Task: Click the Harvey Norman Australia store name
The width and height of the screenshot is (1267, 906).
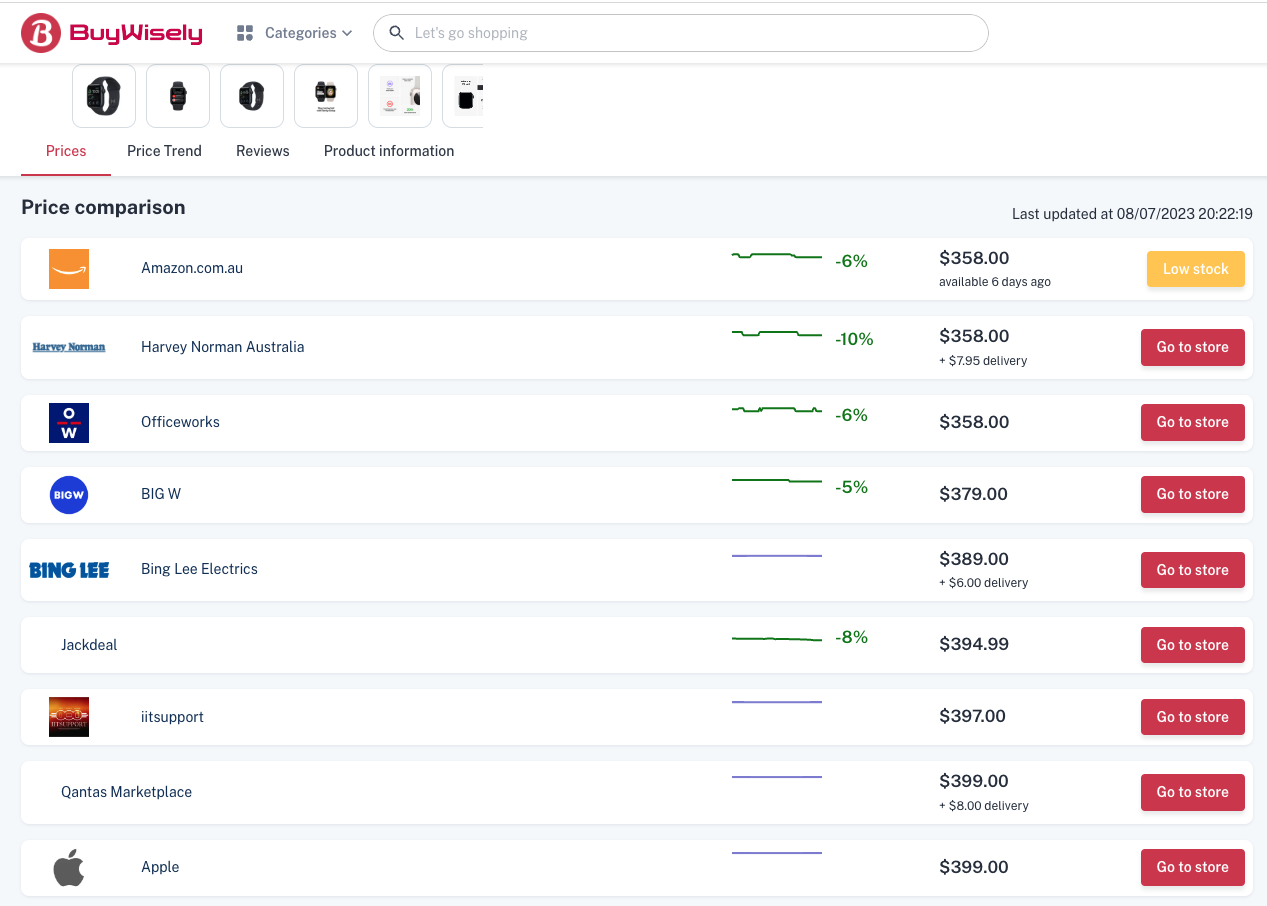Action: (223, 347)
